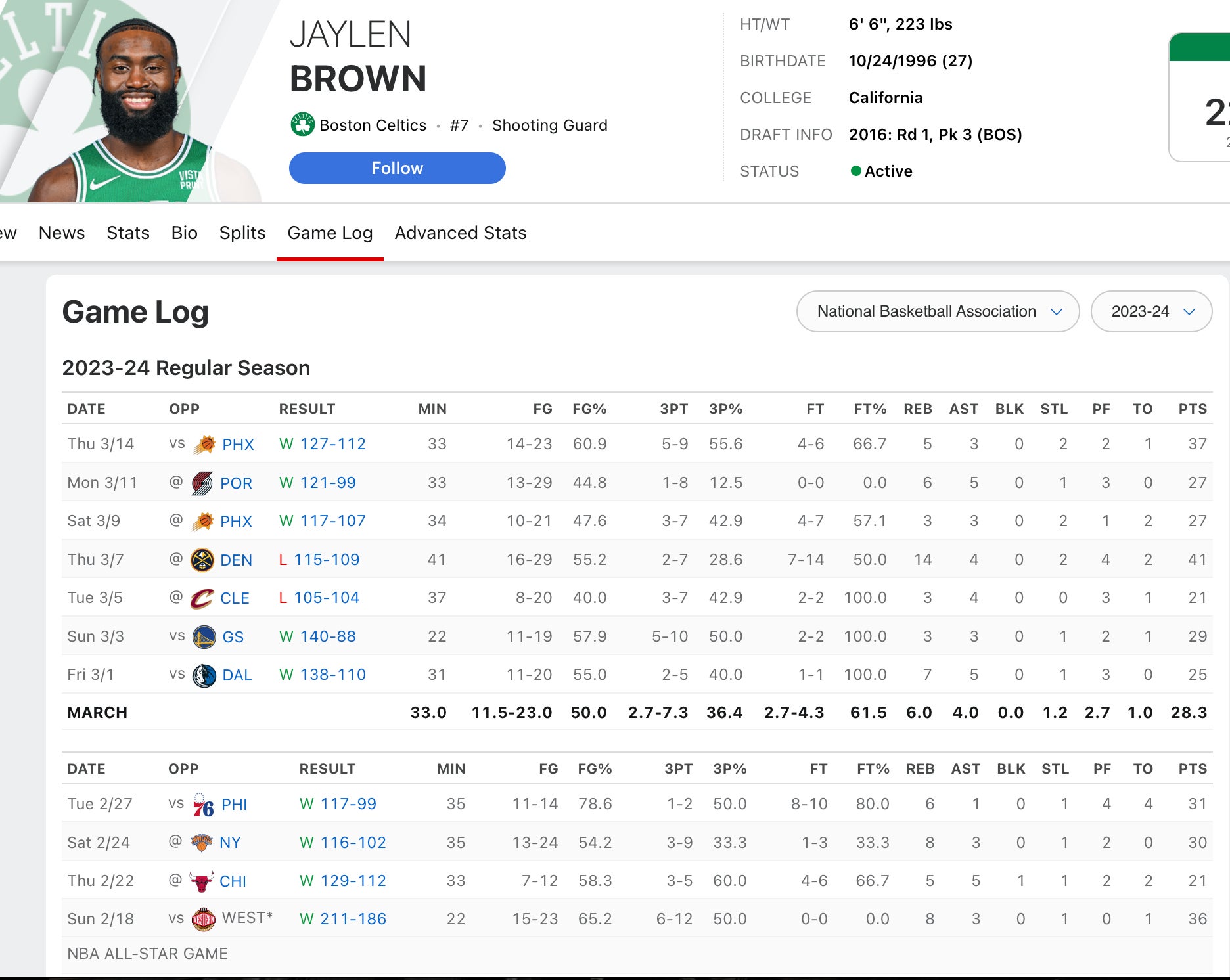Select the Game Log tab
This screenshot has width=1230, height=980.
[x=330, y=233]
